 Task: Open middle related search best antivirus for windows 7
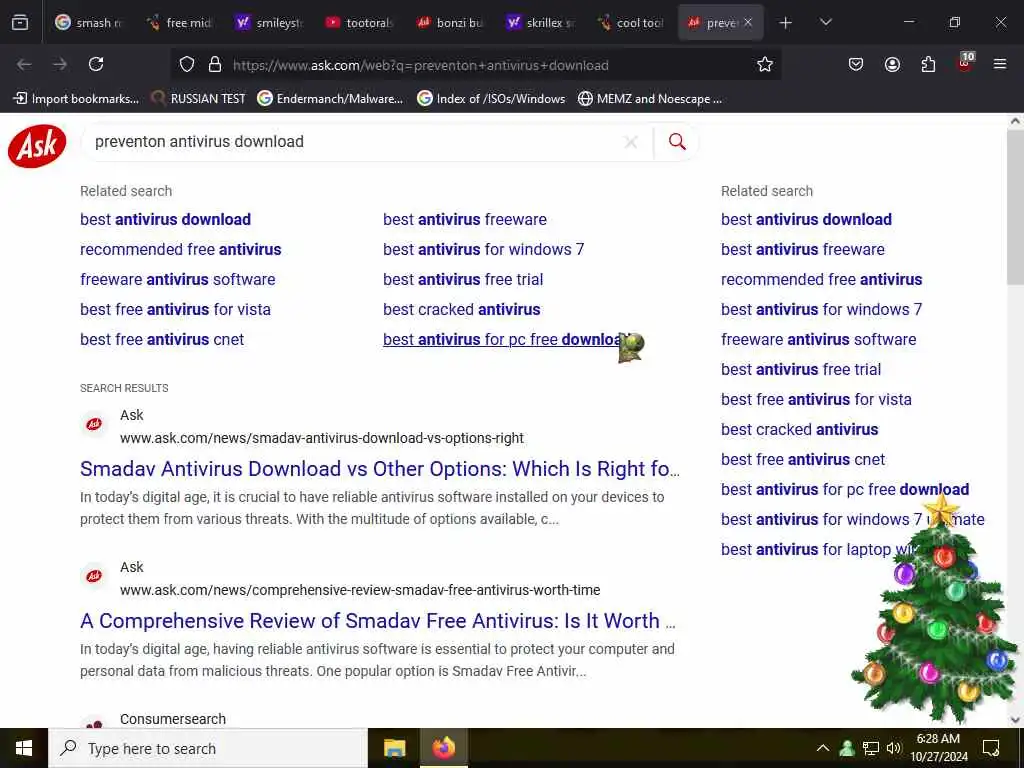point(483,249)
